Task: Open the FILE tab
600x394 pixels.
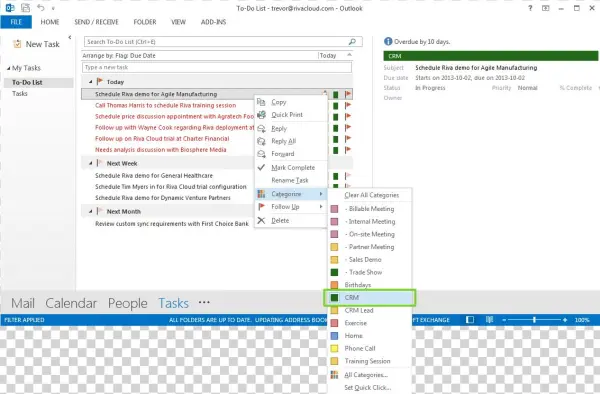Action: click(x=16, y=22)
